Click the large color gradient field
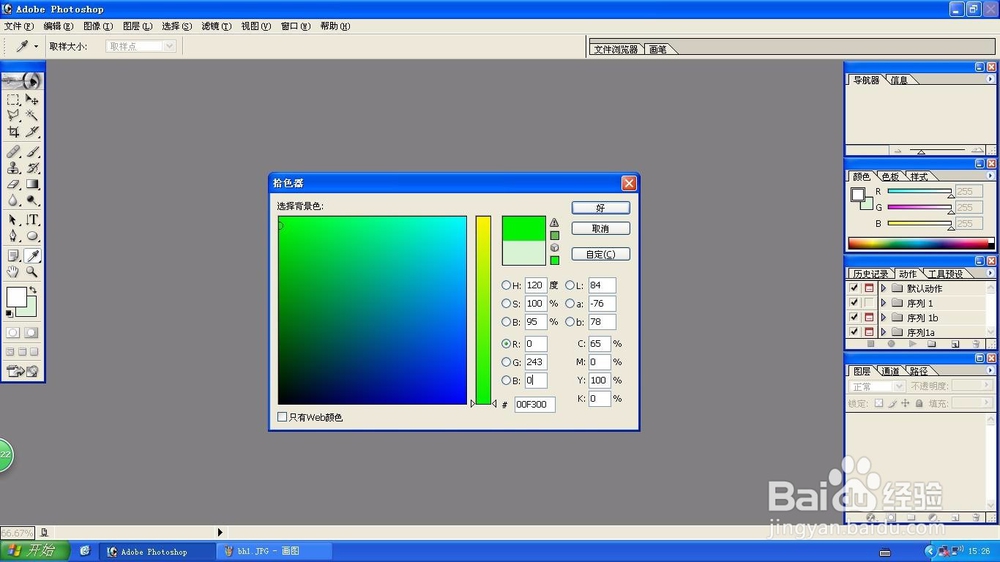Image resolution: width=1000 pixels, height=562 pixels. [x=372, y=310]
